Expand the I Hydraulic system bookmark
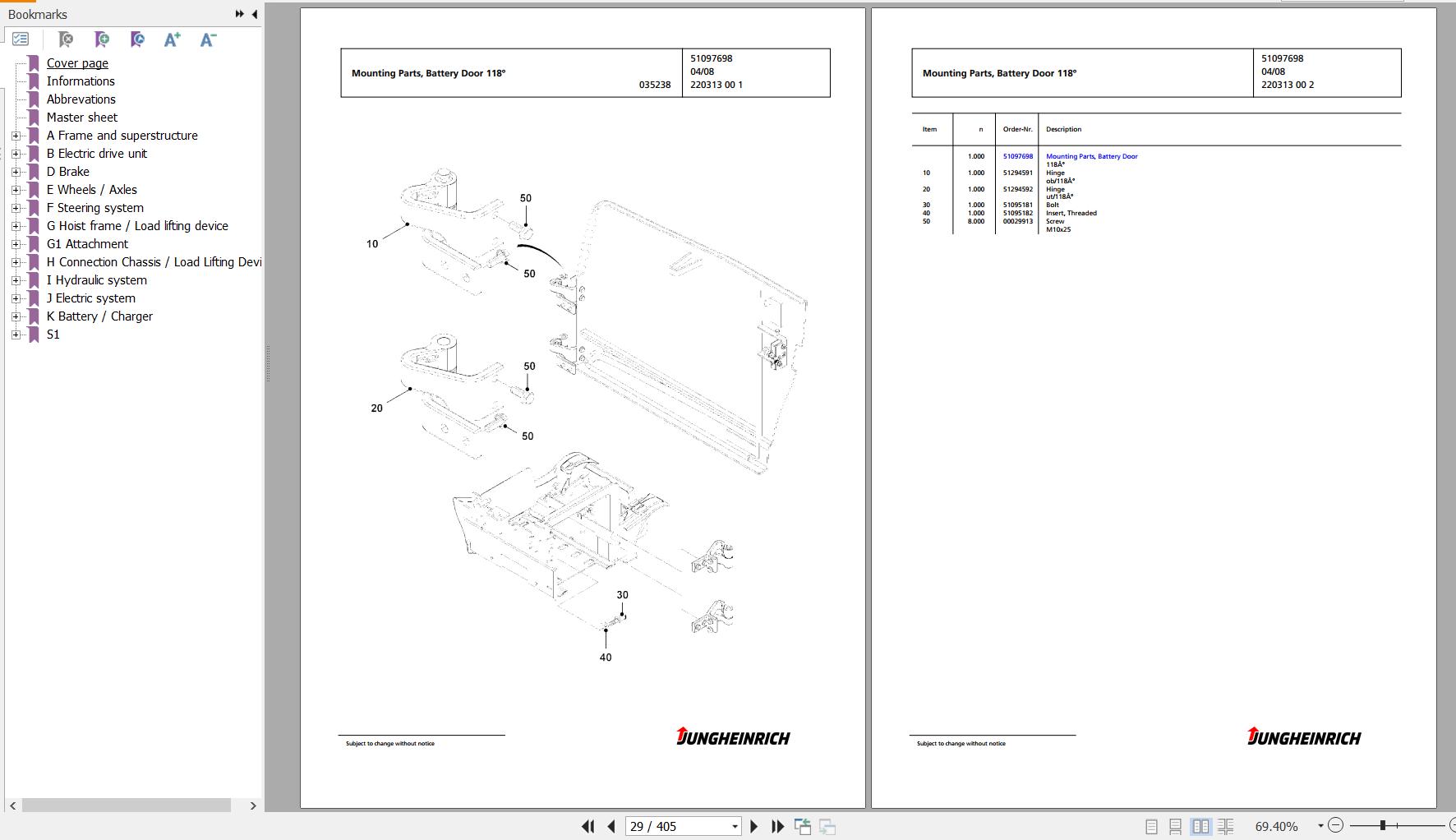Screen dimensions: 1456x840 [16, 280]
